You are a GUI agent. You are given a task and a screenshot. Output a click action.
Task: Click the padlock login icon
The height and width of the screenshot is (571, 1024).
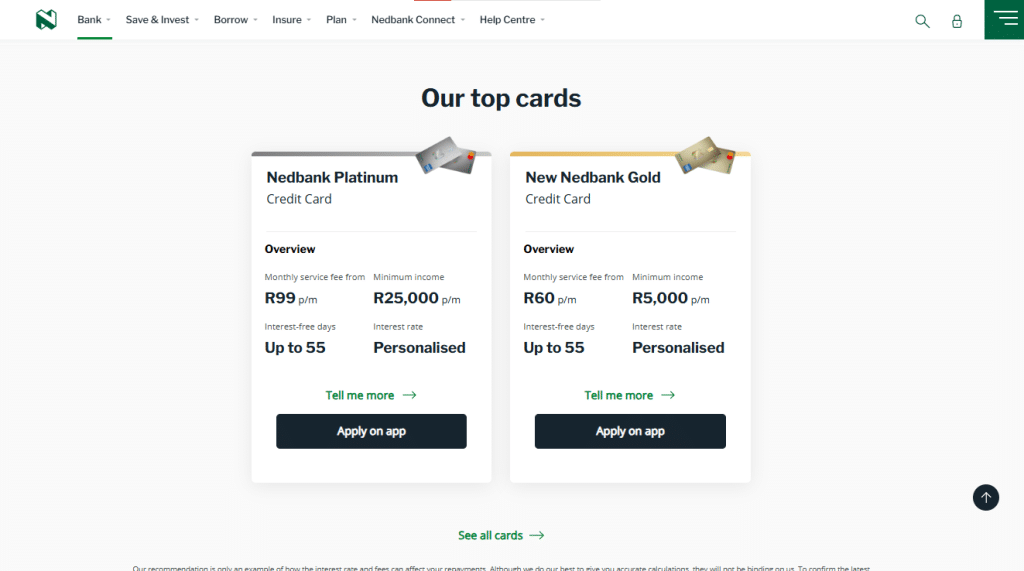click(957, 21)
